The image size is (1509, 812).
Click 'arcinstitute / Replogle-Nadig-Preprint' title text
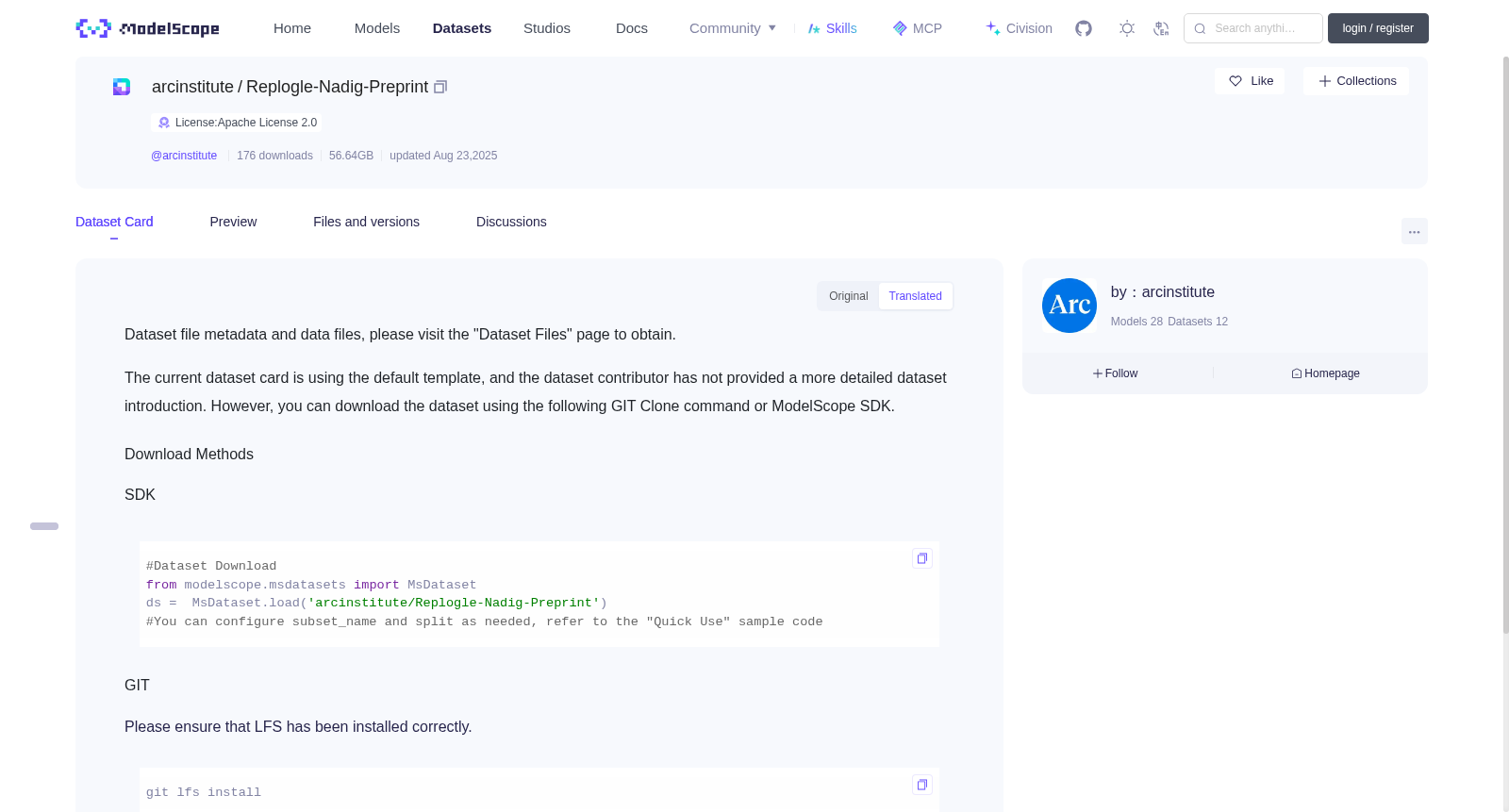pyautogui.click(x=290, y=87)
